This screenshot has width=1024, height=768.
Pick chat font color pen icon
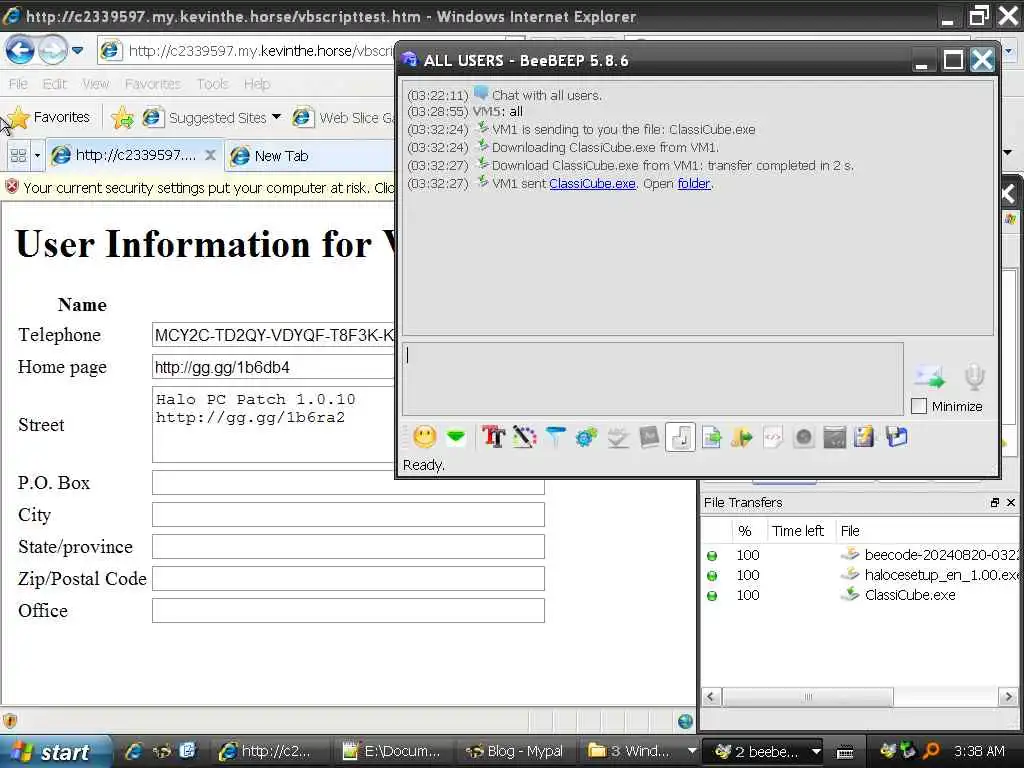(524, 437)
